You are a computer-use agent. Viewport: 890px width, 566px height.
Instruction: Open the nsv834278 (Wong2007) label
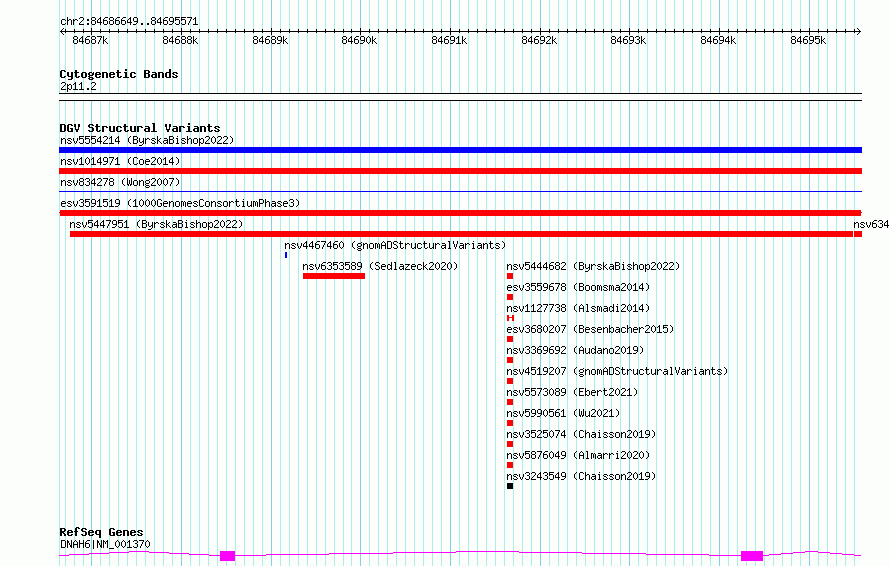pyautogui.click(x=120, y=182)
